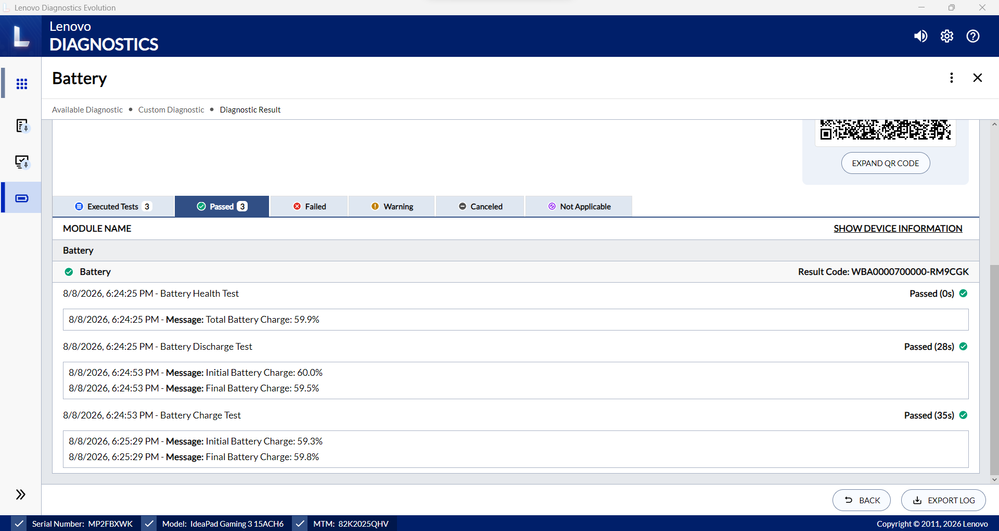Viewport: 999px width, 531px height.
Task: Toggle Serial Number checkmark in status bar
Action: point(18,523)
